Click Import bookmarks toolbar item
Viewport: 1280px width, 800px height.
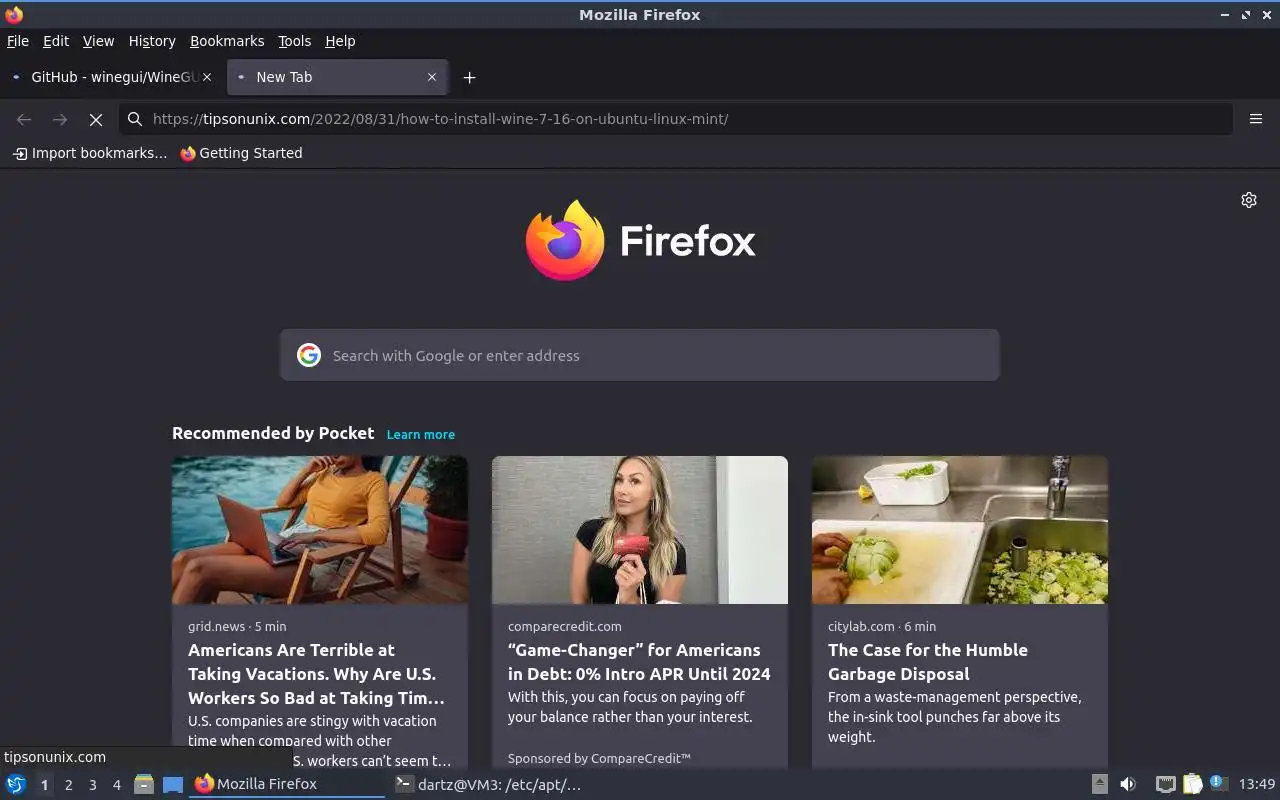coord(90,153)
